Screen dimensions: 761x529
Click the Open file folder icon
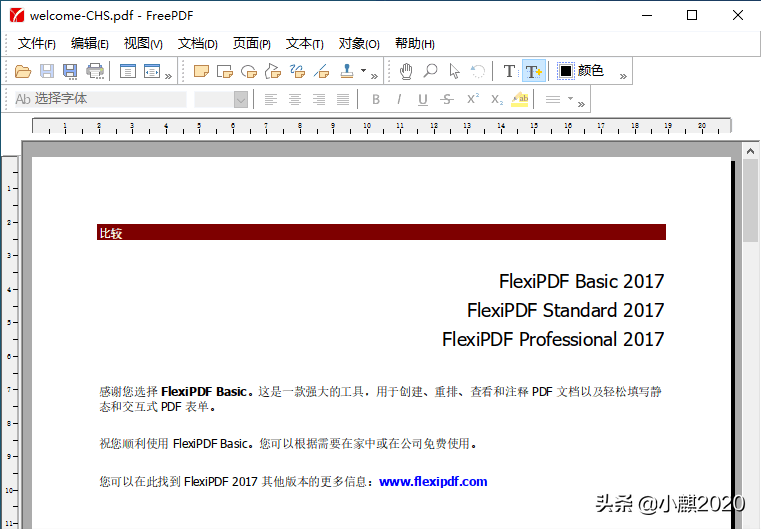[x=23, y=71]
